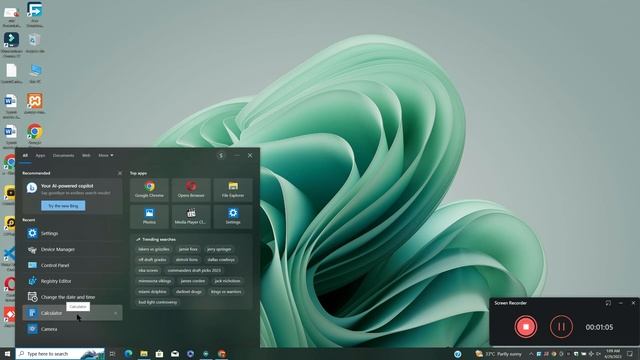Search trending 'minnesota vikings'
The width and height of the screenshot is (640, 360).
click(x=155, y=281)
